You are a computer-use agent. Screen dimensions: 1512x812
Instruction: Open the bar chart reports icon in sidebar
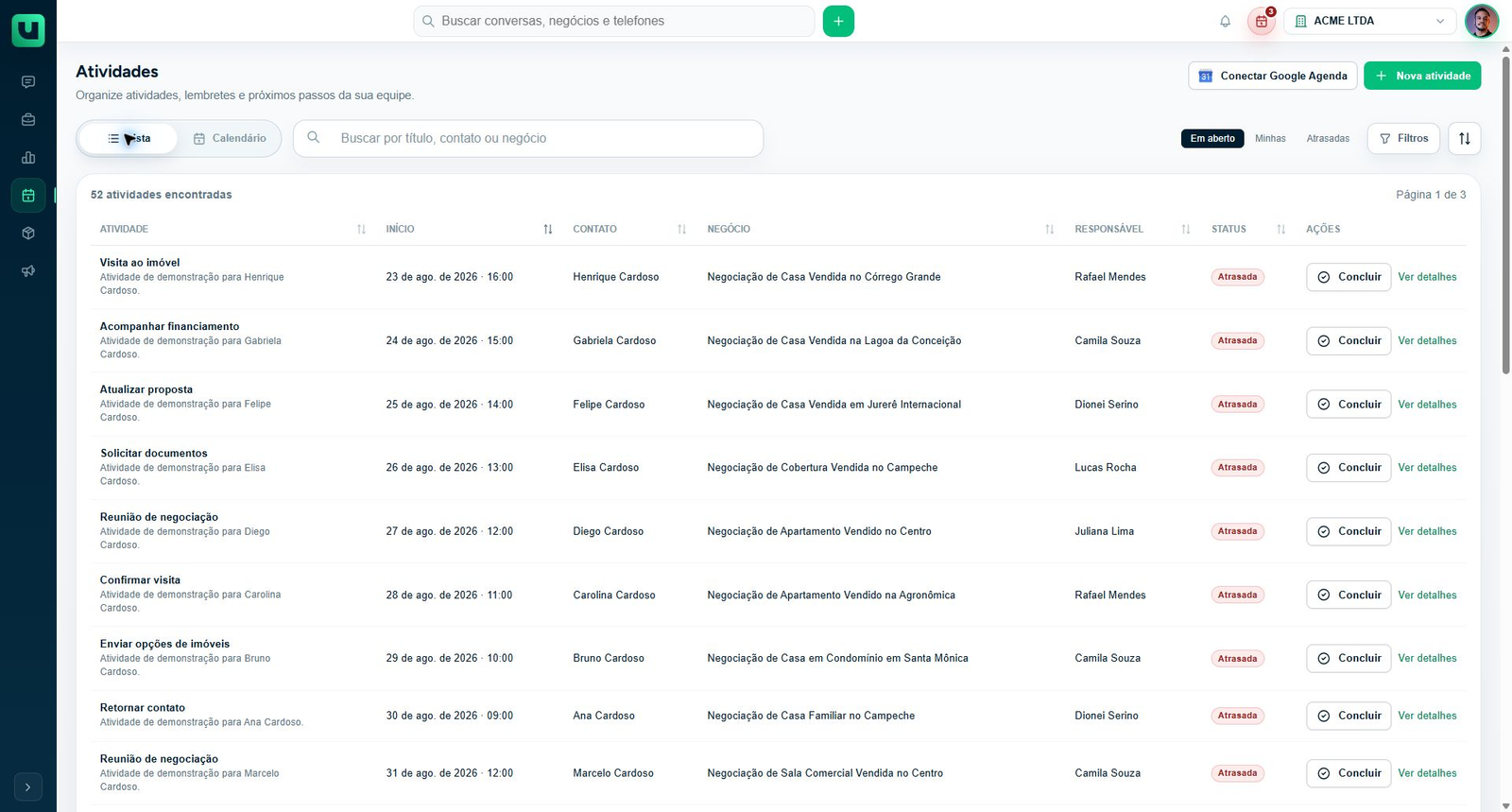click(28, 158)
